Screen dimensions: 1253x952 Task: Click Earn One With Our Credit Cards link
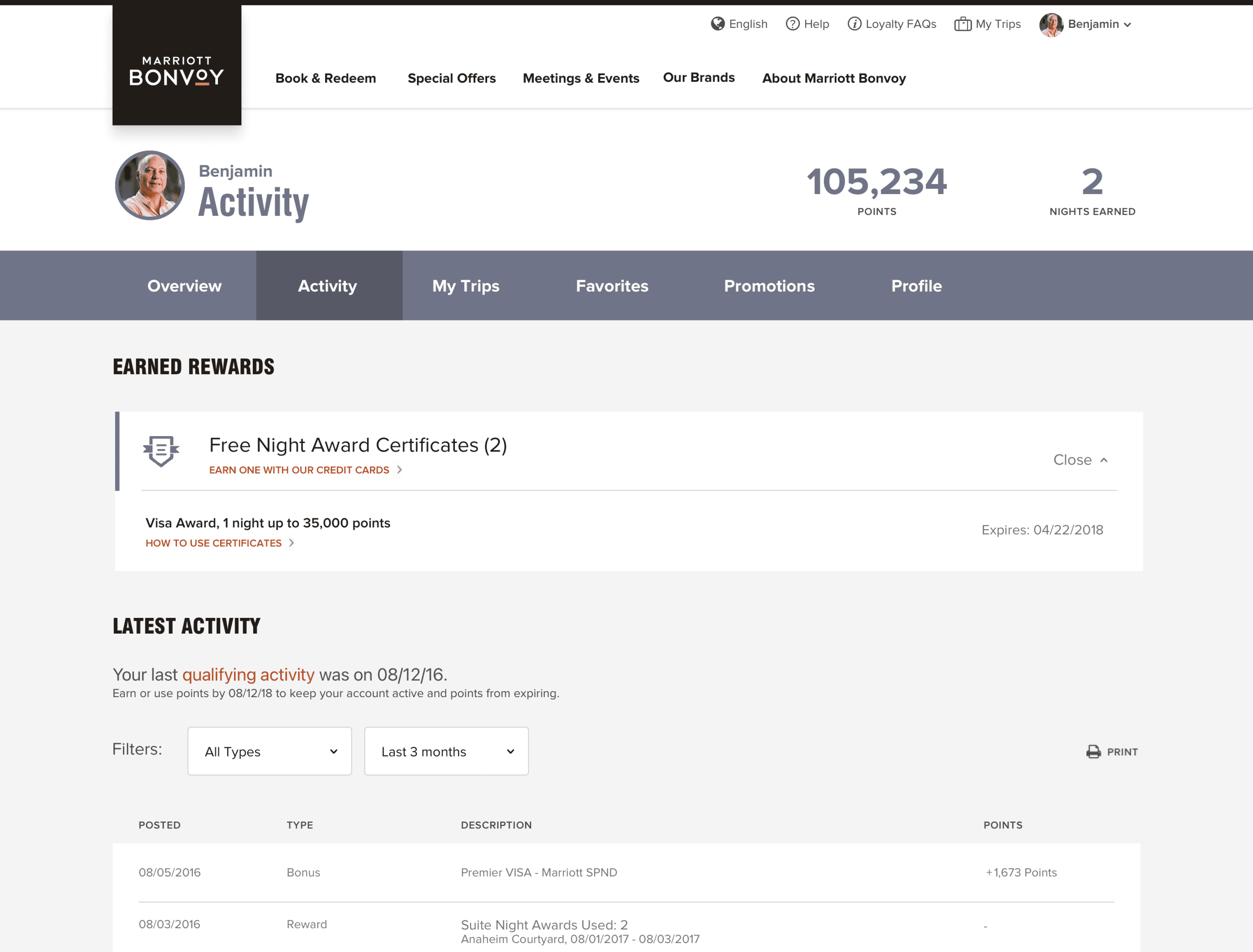click(x=299, y=470)
